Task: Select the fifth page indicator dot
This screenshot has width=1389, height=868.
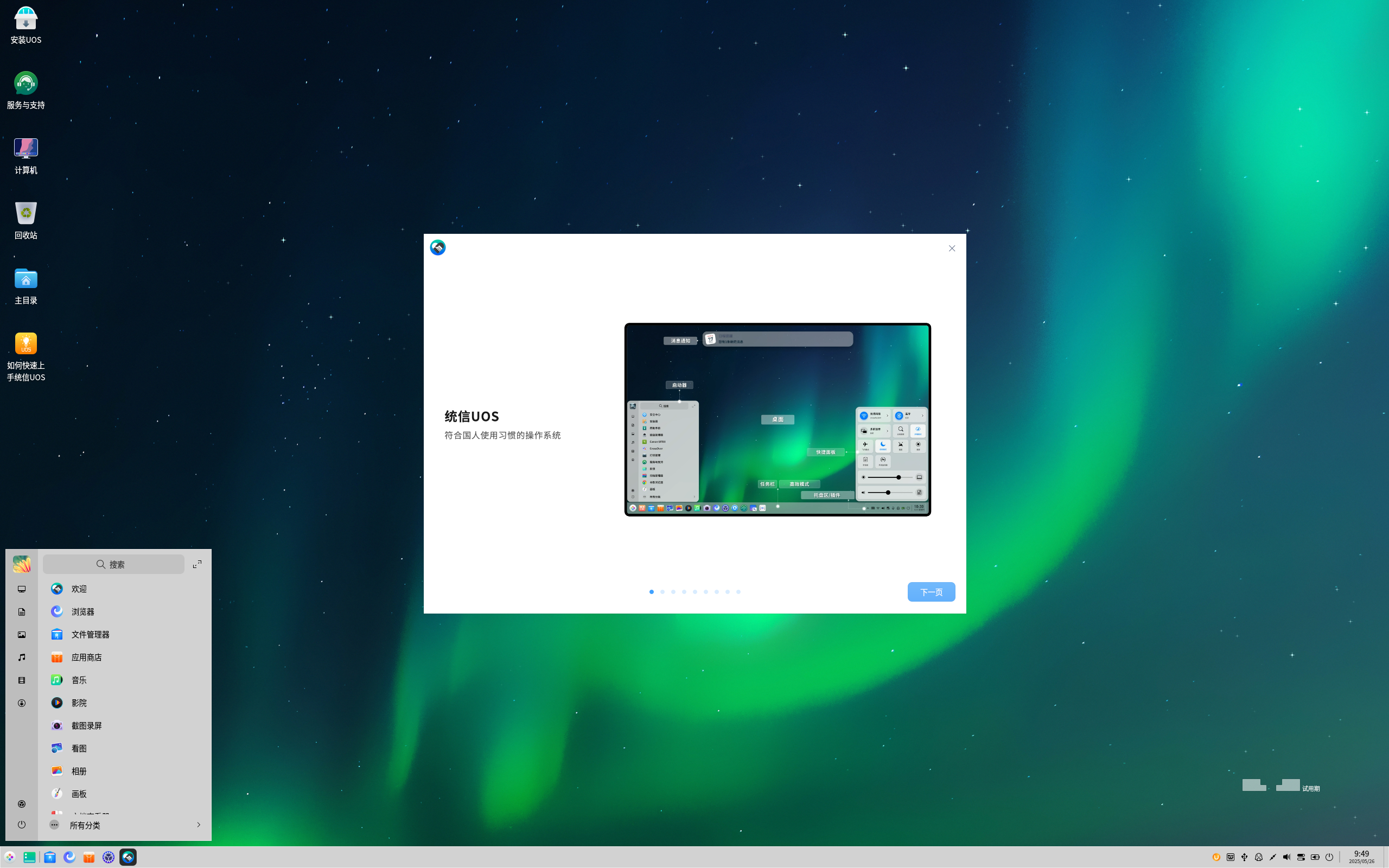Action: point(695,592)
